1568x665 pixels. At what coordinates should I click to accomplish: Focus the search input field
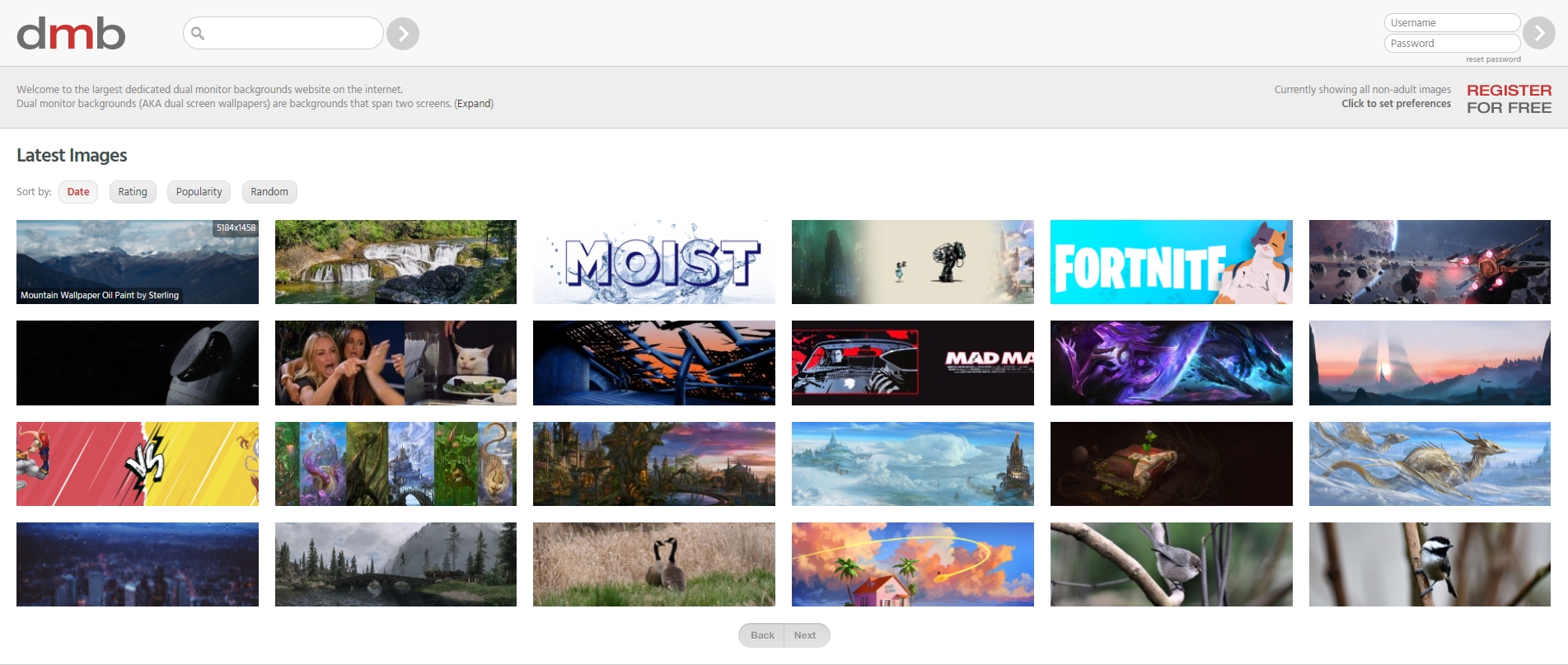(283, 33)
